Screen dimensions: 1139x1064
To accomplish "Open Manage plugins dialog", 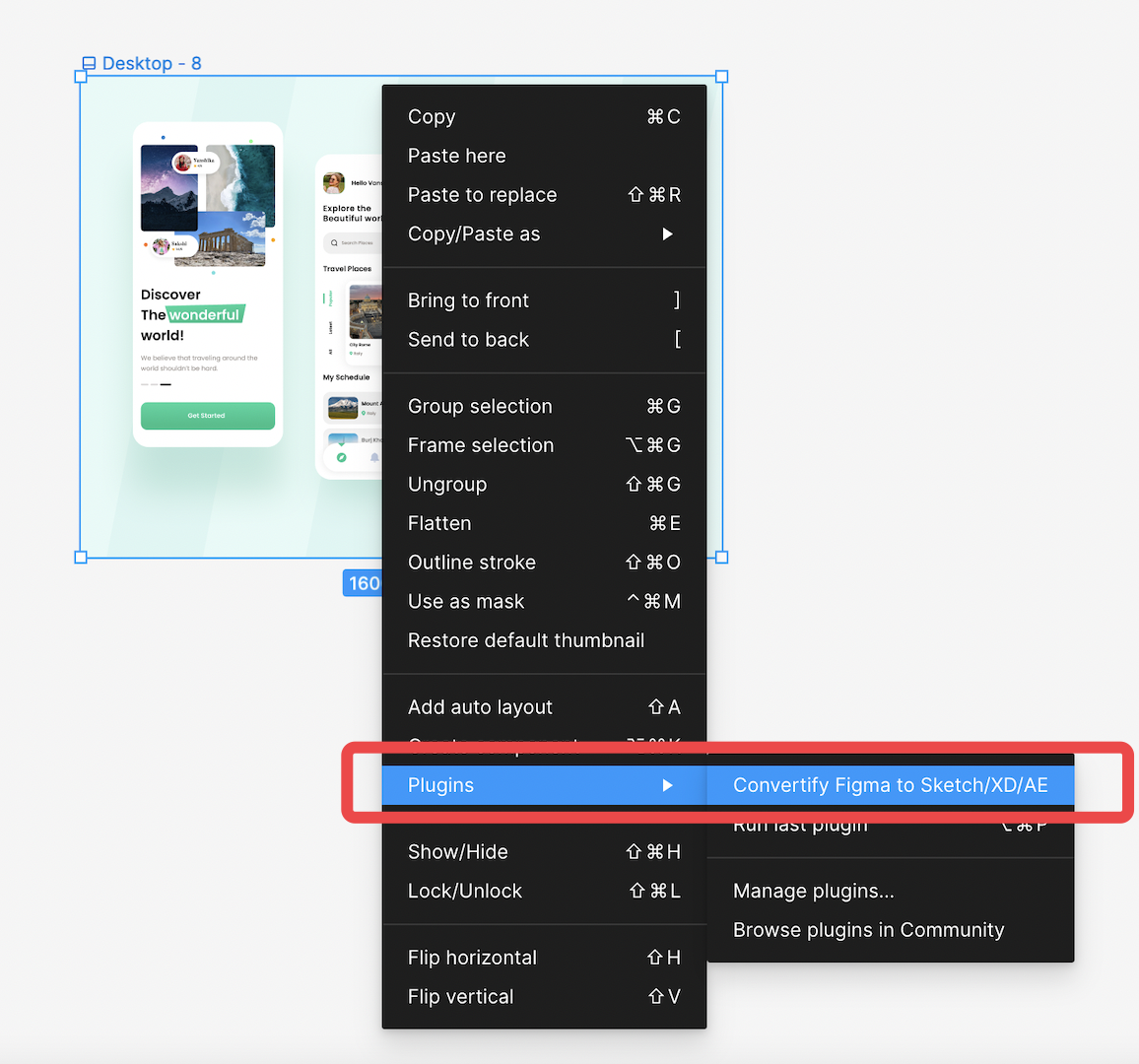I will tap(813, 890).
